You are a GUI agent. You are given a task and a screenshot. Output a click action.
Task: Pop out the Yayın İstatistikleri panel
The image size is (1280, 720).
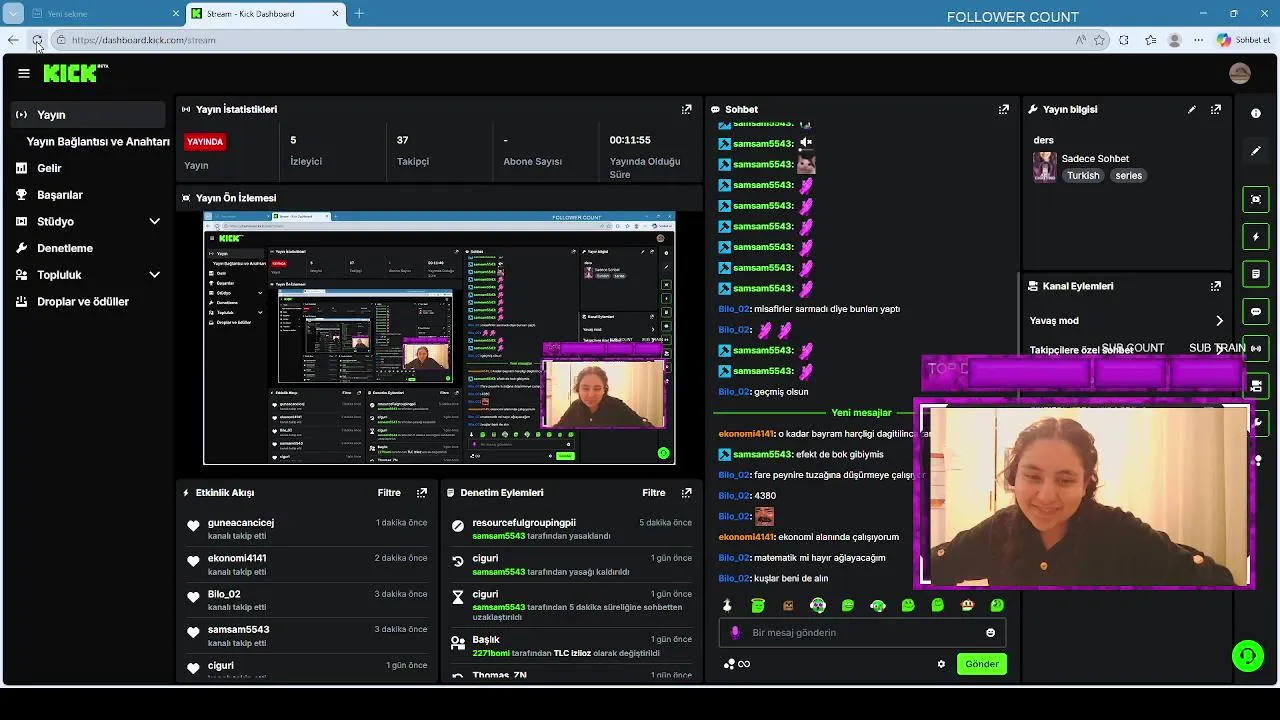pos(687,109)
